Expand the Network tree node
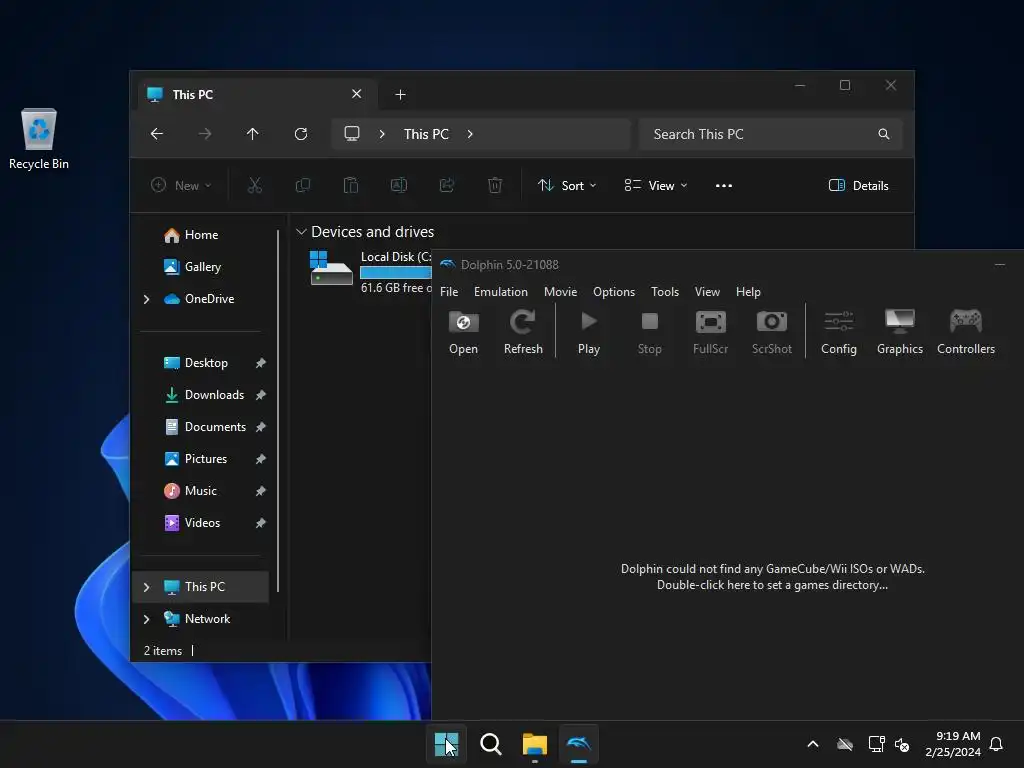The image size is (1024, 768). [x=146, y=619]
